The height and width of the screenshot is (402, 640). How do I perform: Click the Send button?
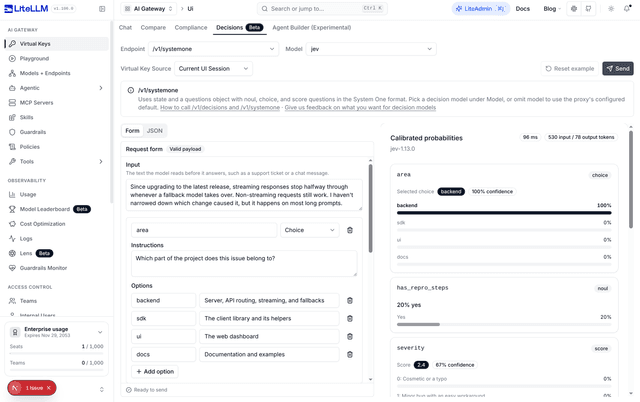618,69
